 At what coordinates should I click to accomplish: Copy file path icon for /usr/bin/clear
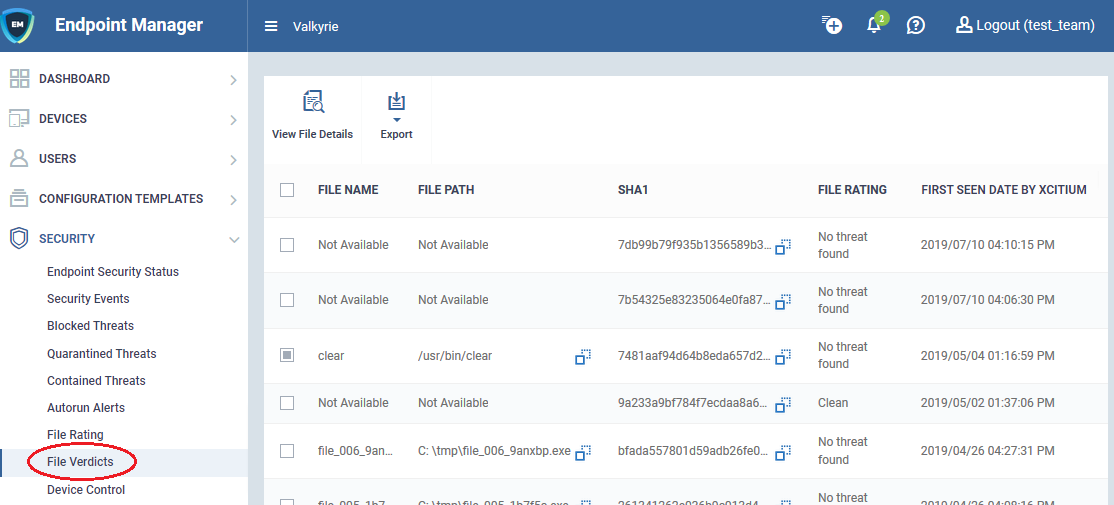(583, 357)
